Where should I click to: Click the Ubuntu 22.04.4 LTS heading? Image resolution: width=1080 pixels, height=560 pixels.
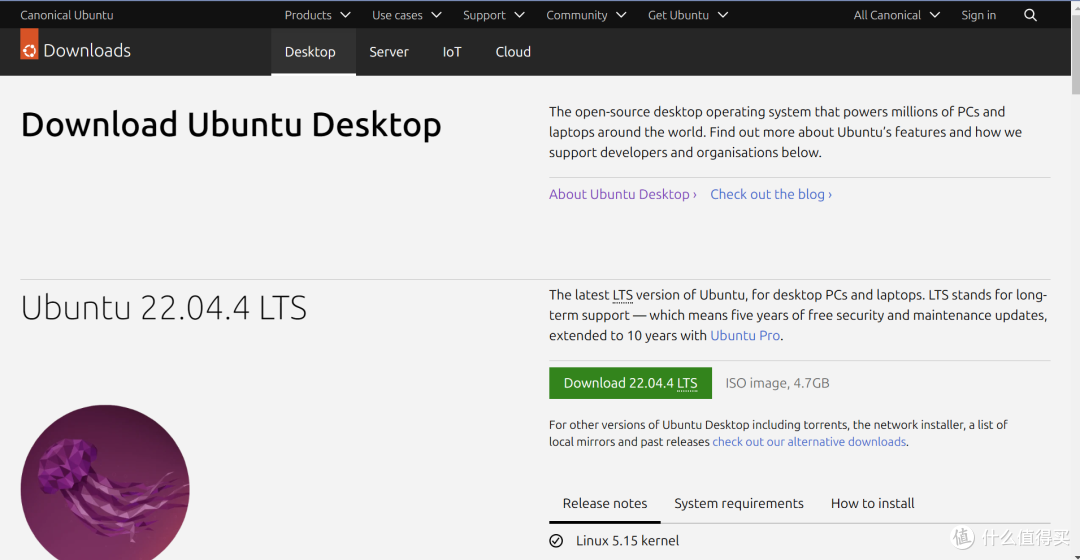point(164,308)
